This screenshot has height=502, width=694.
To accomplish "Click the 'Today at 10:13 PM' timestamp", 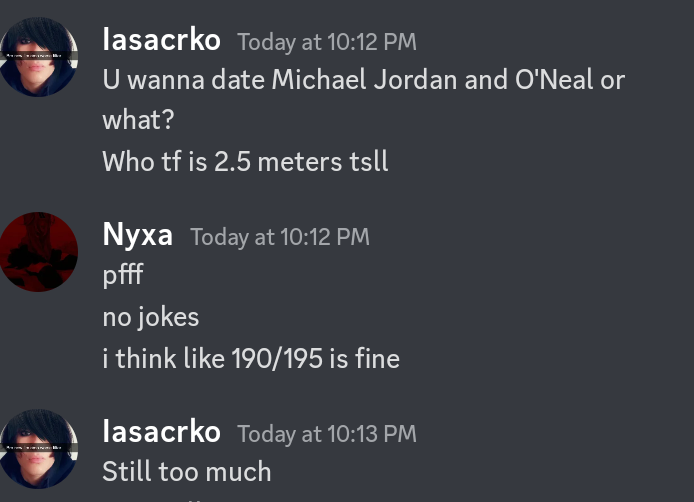I will tap(327, 434).
